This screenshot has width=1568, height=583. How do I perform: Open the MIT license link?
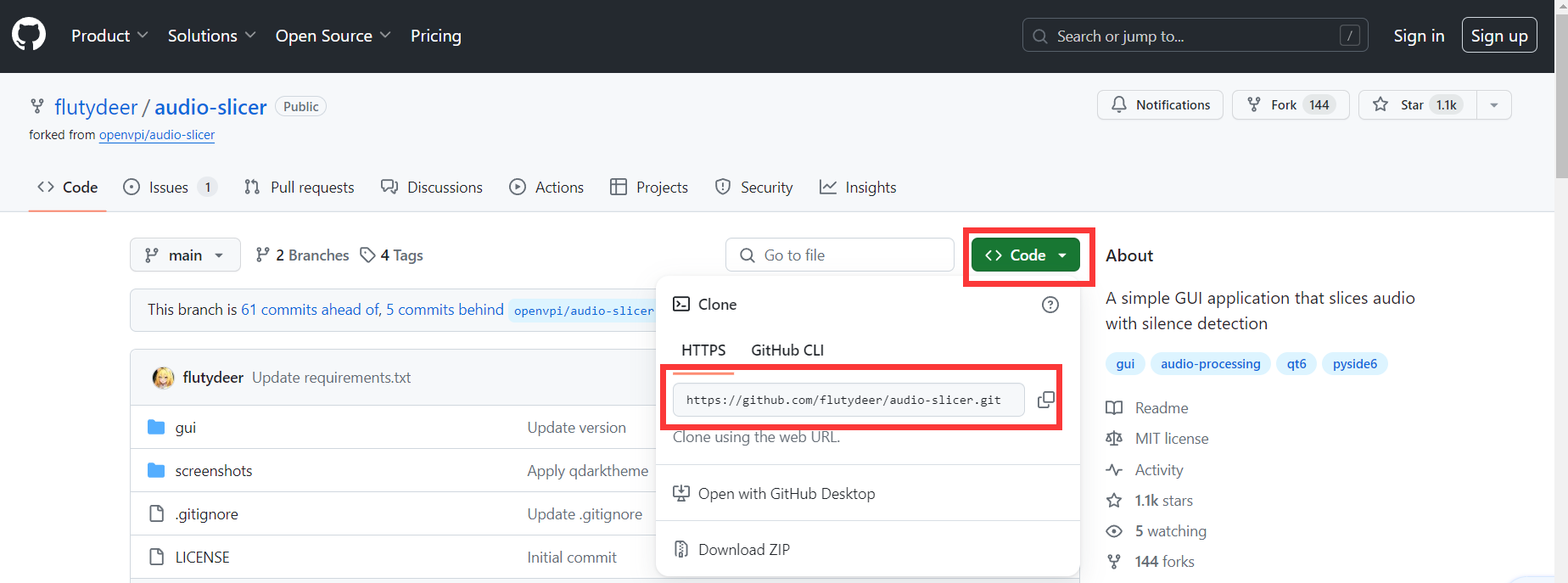(x=1157, y=439)
